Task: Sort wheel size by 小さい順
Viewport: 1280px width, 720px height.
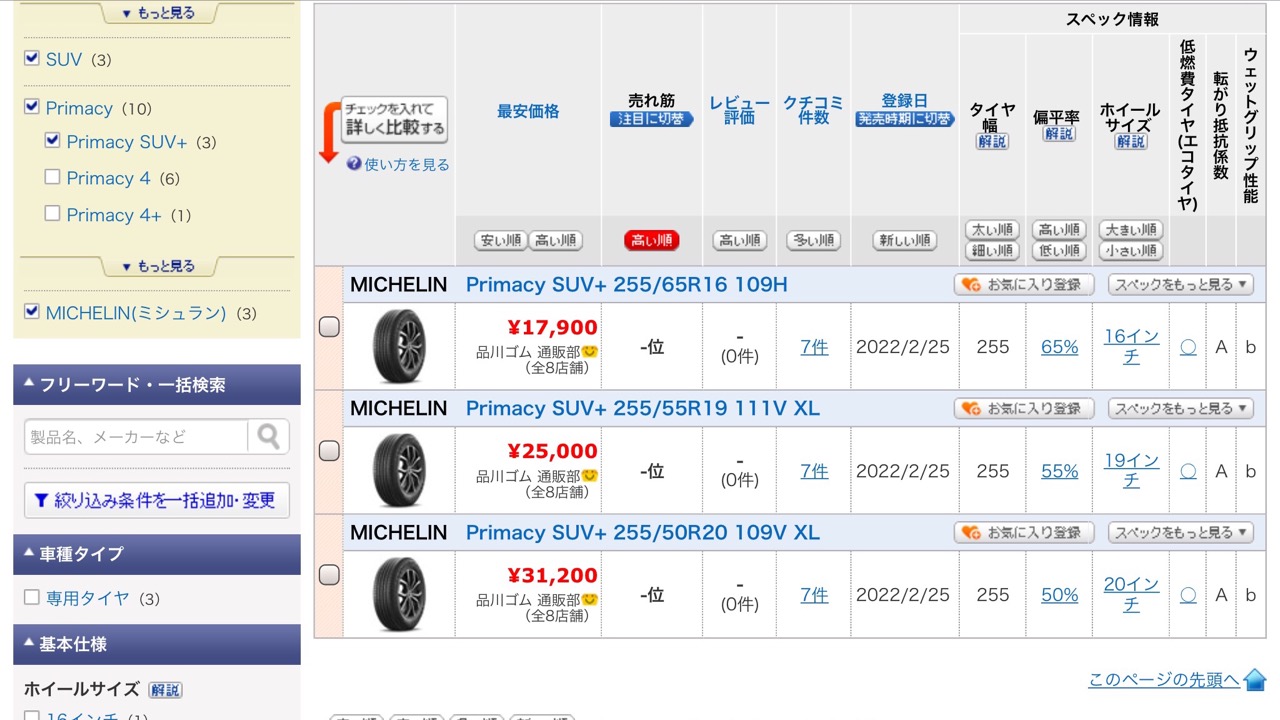Action: 1131,251
